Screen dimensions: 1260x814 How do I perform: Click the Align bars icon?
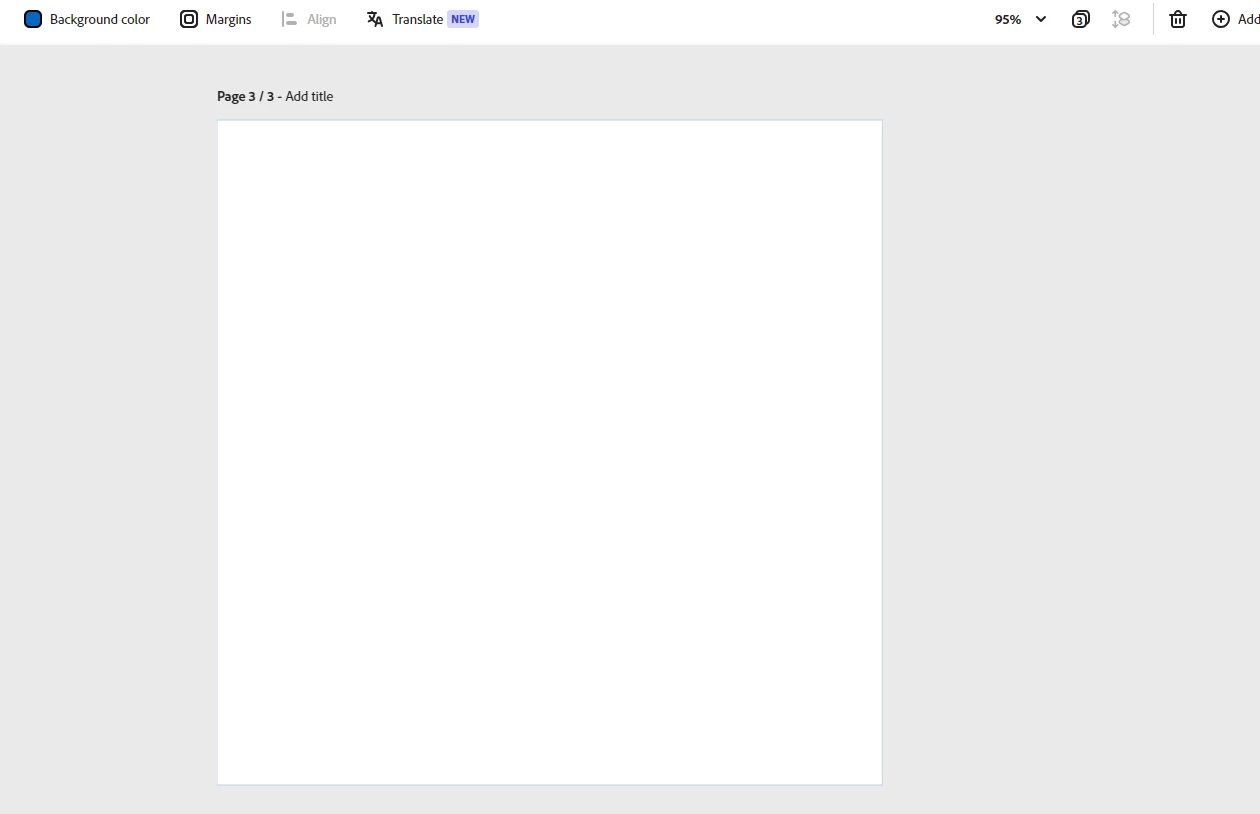tap(290, 19)
